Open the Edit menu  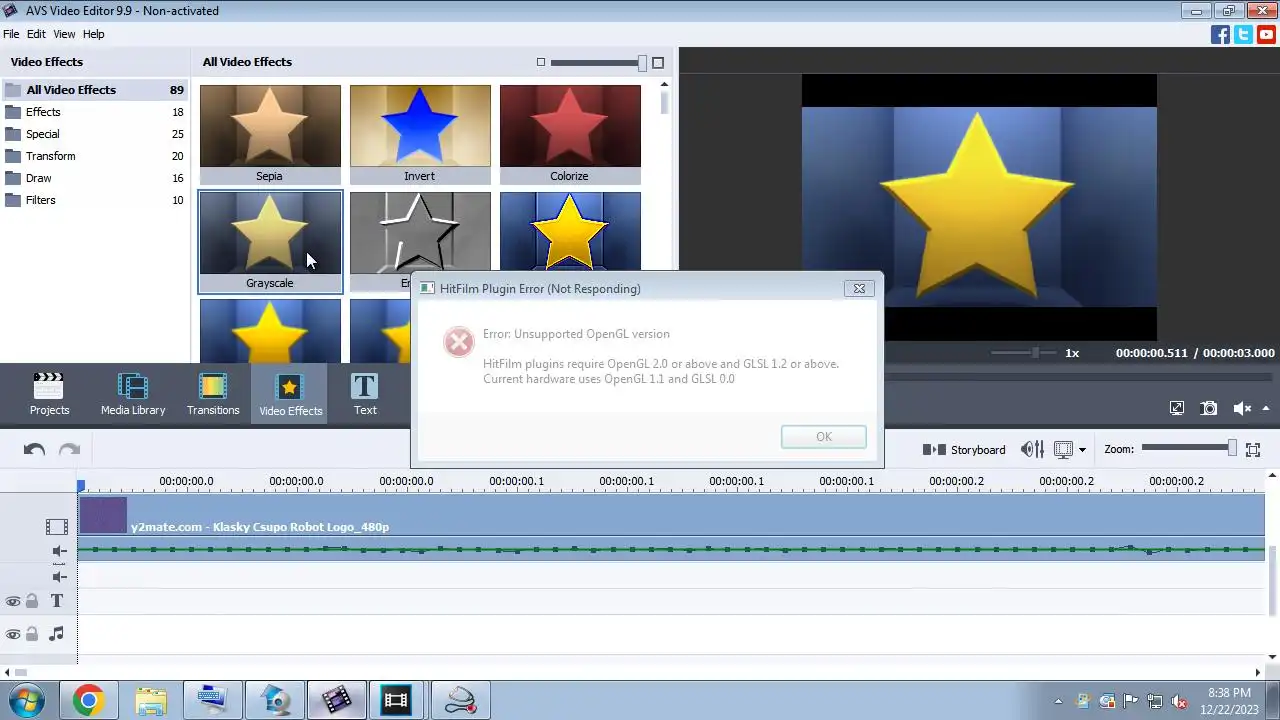[x=36, y=34]
